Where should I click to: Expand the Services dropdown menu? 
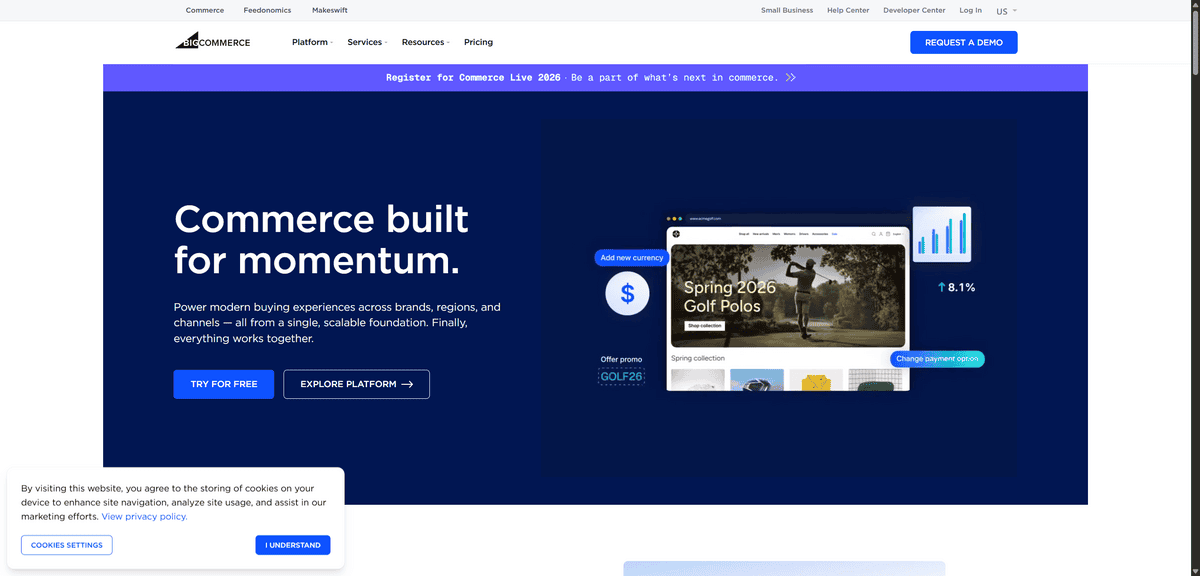365,42
